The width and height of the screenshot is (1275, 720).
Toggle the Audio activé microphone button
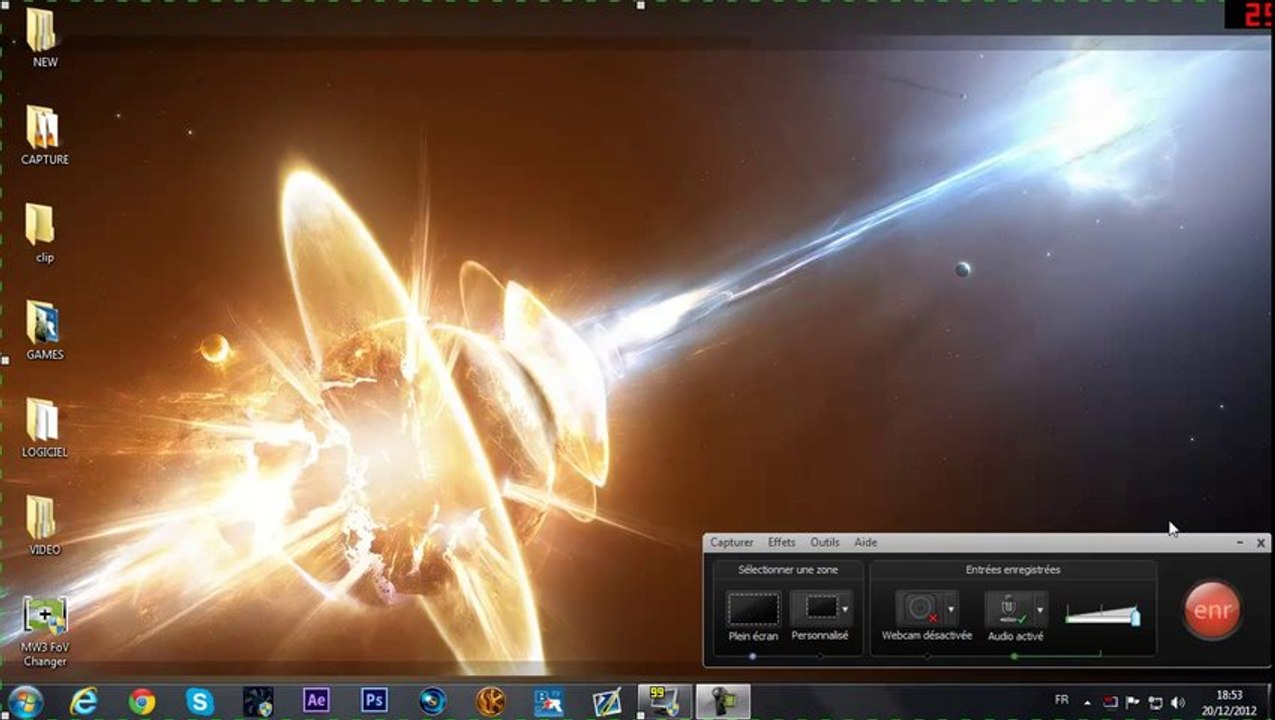pos(1009,608)
